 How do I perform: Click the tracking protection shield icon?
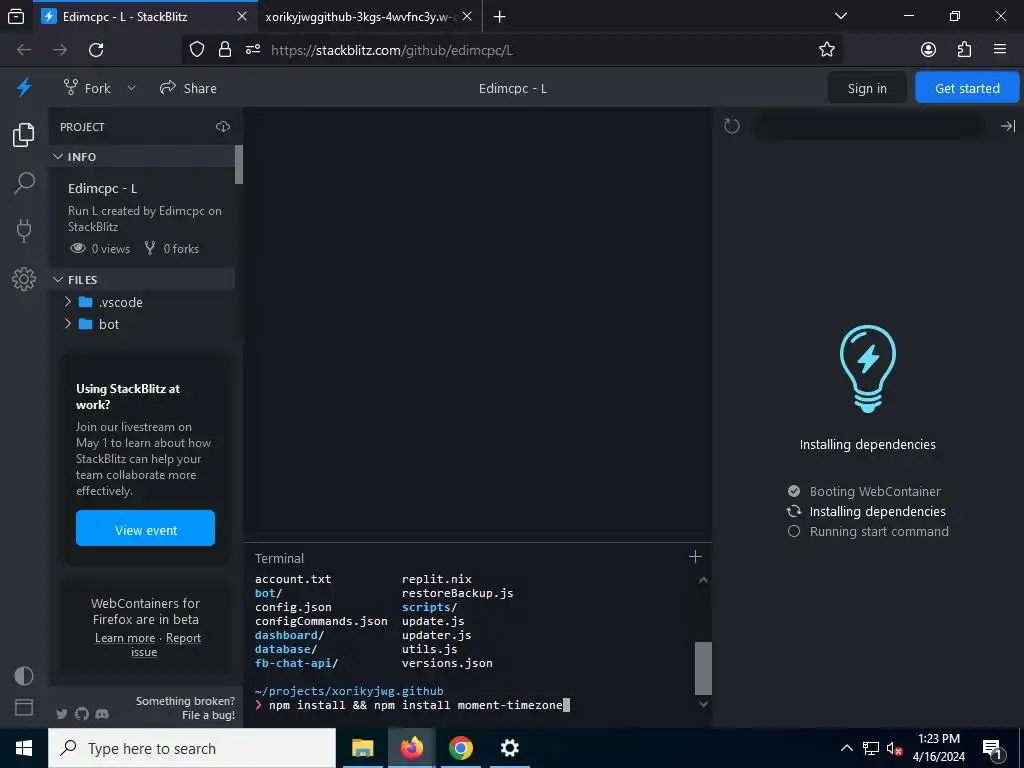tap(197, 50)
